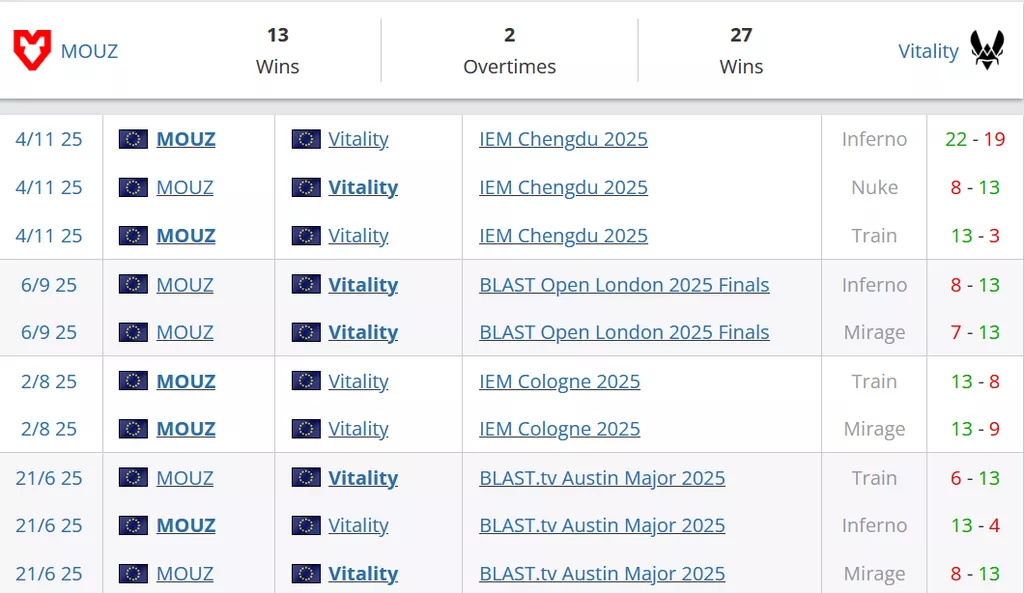Open BLAST.tv Austin Major 2025, Inferno row

(602, 525)
